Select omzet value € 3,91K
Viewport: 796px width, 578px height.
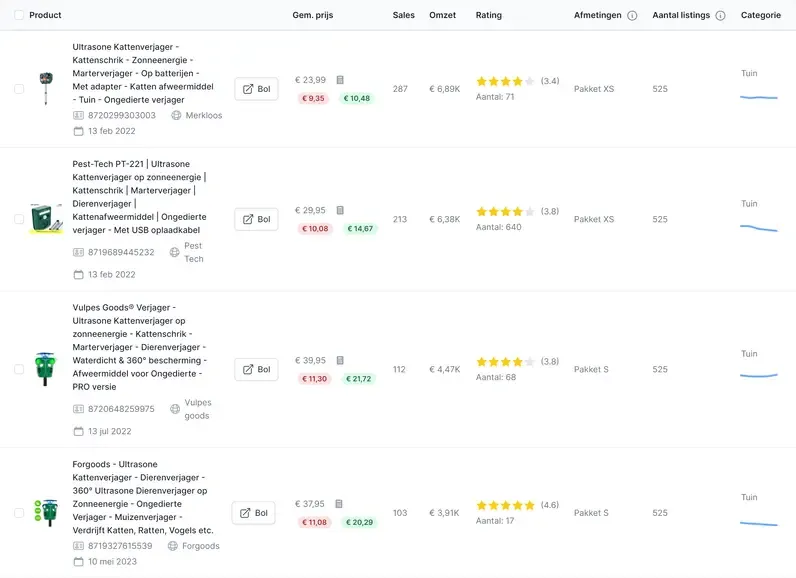[444, 513]
